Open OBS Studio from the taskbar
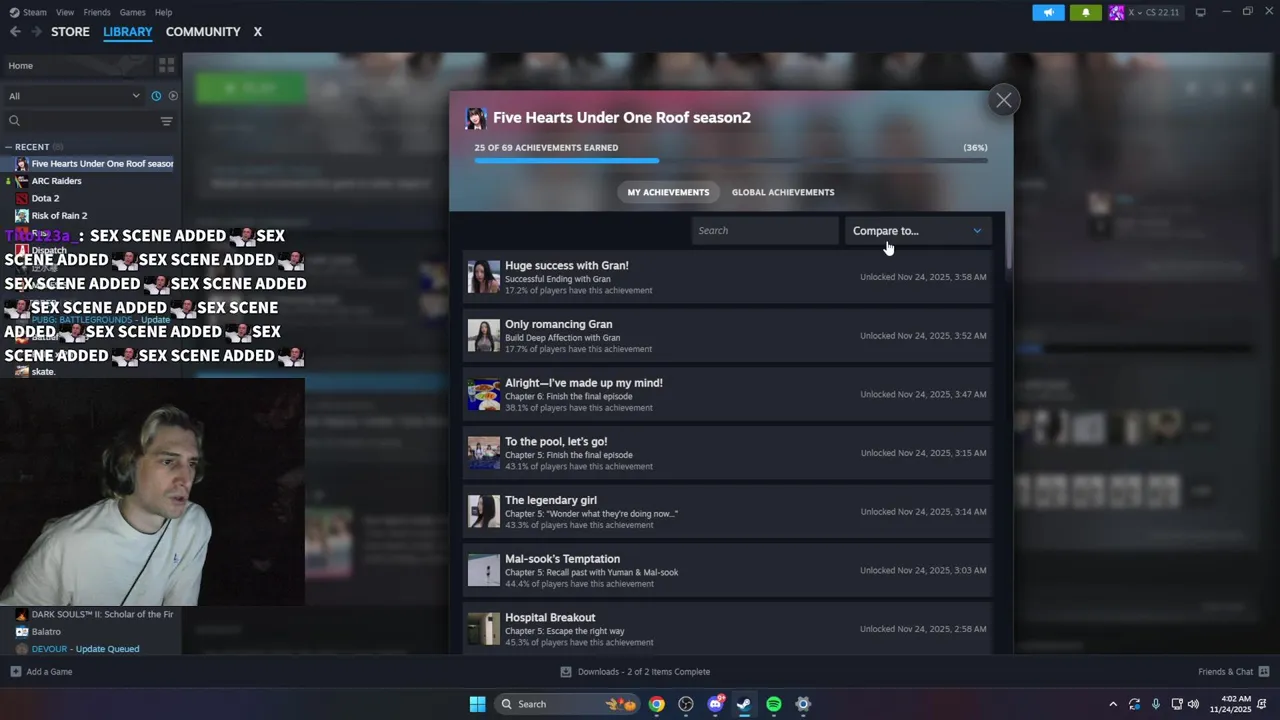Image resolution: width=1280 pixels, height=720 pixels. pyautogui.click(x=686, y=704)
